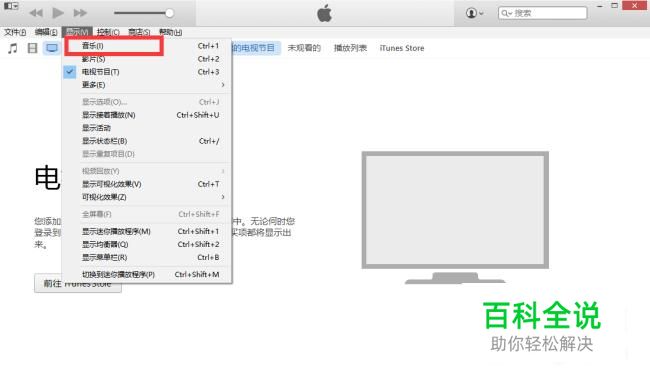Switch to the 未观看的 tab
Image resolution: width=650 pixels, height=387 pixels.
304,48
